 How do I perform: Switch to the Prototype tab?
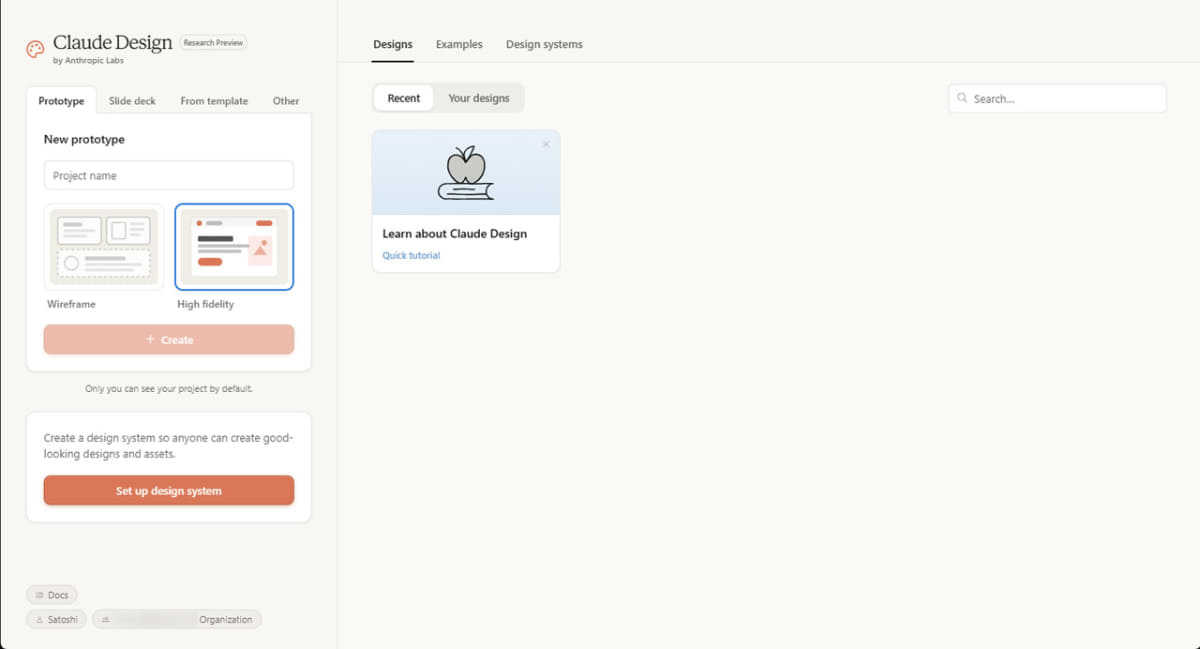point(61,101)
